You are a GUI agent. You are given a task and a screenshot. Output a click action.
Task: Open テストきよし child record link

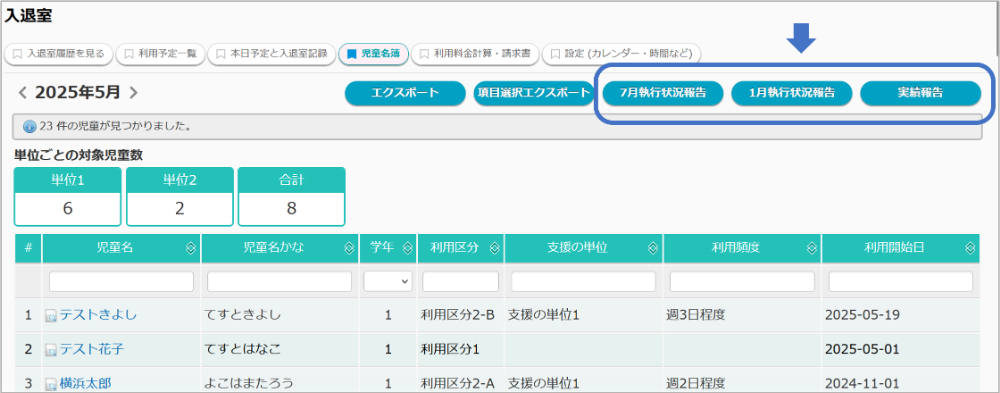pyautogui.click(x=98, y=315)
